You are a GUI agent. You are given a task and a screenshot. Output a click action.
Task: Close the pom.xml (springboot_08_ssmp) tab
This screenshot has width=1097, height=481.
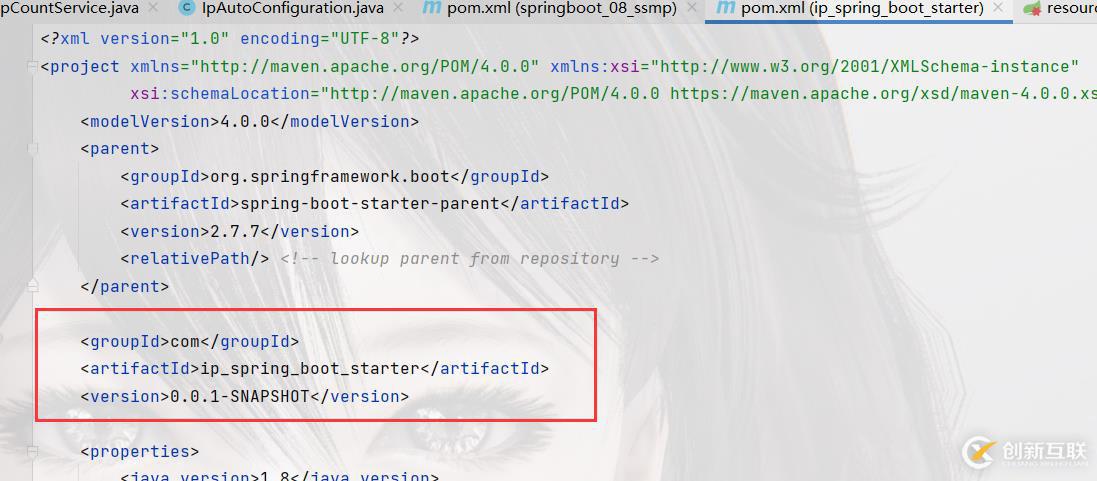691,8
